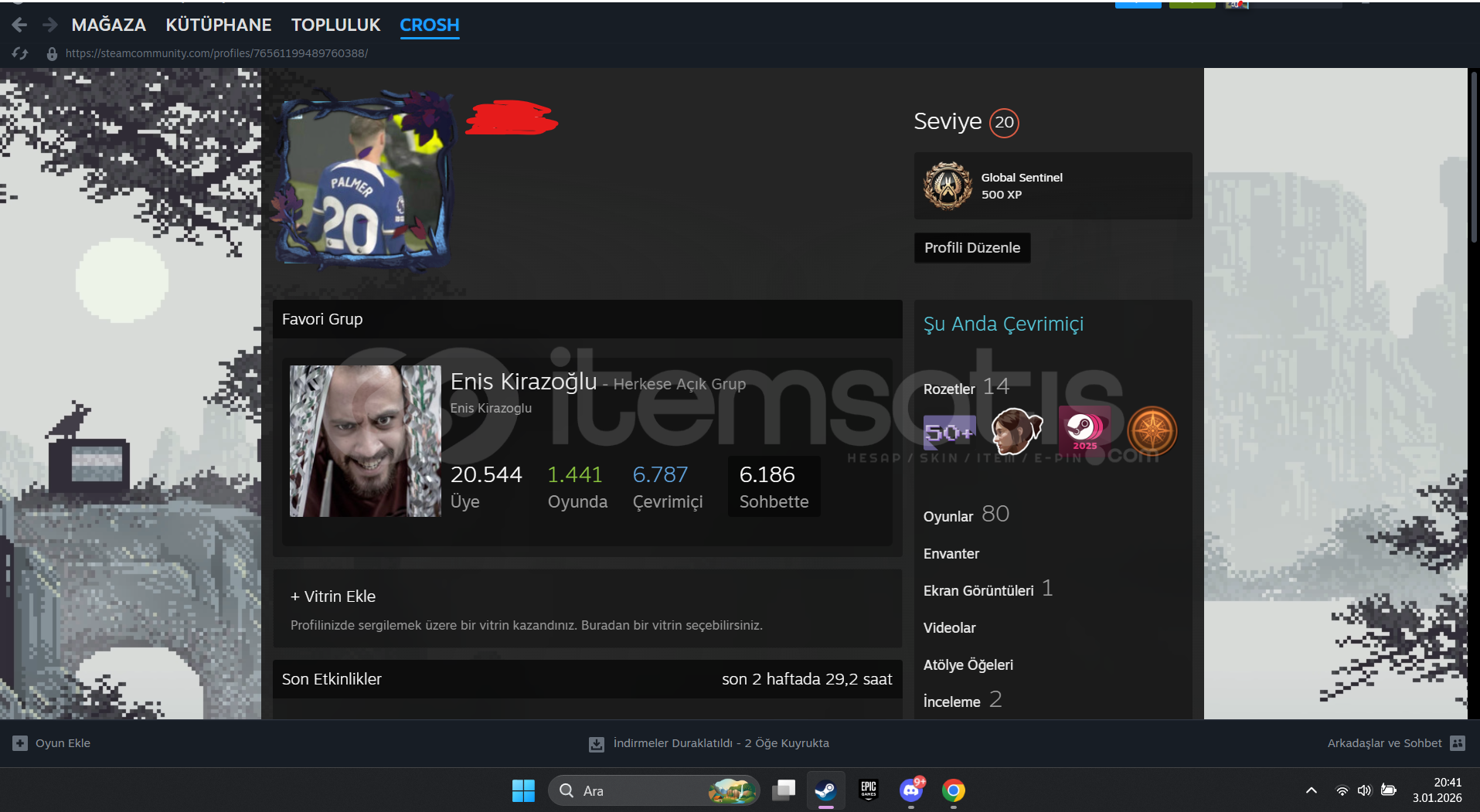The width and height of the screenshot is (1480, 812).
Task: Go back with the Steam back arrow
Action: pos(19,25)
